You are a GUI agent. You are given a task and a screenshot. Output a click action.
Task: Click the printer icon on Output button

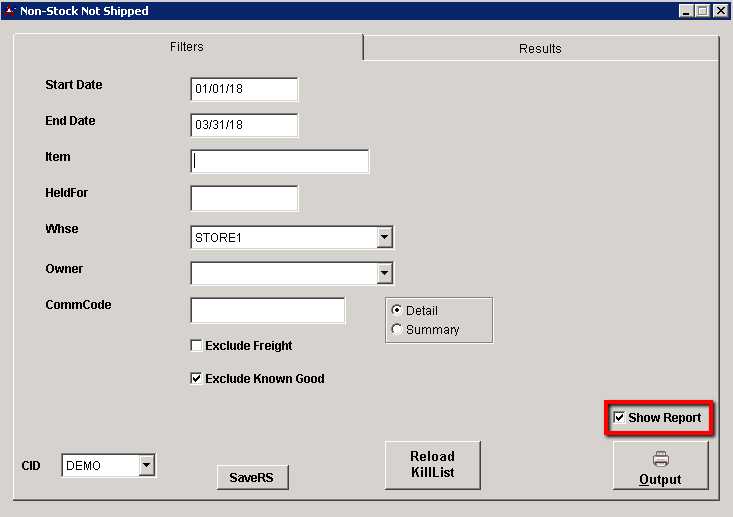tap(661, 459)
